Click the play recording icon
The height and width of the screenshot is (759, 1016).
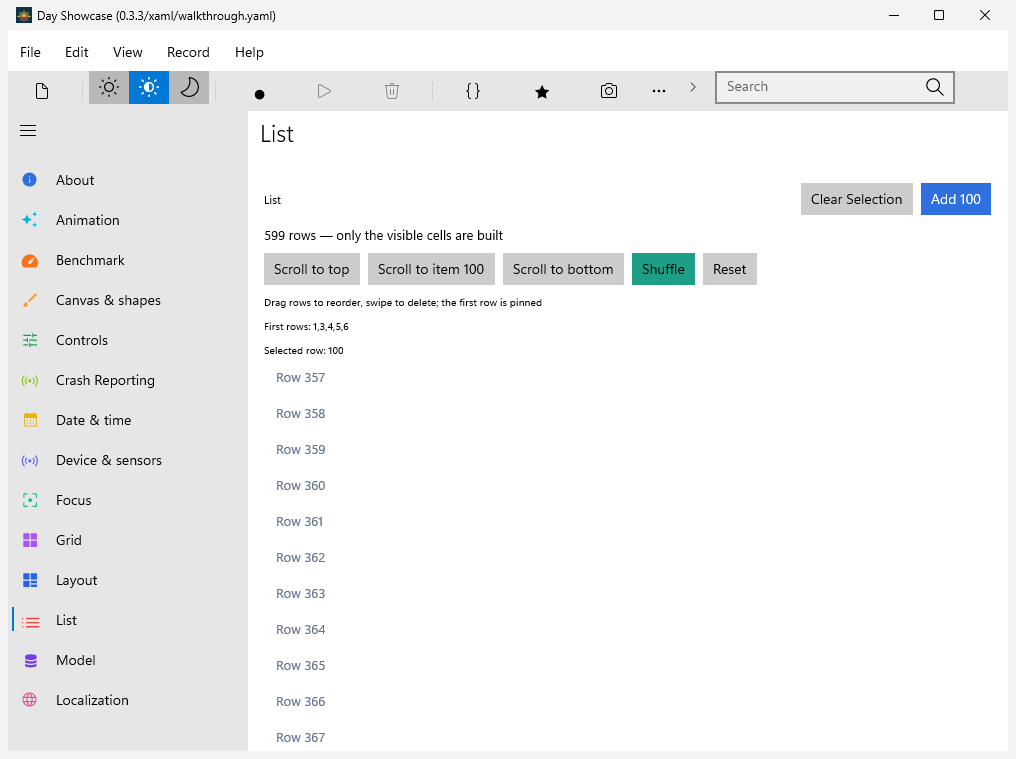[x=325, y=91]
